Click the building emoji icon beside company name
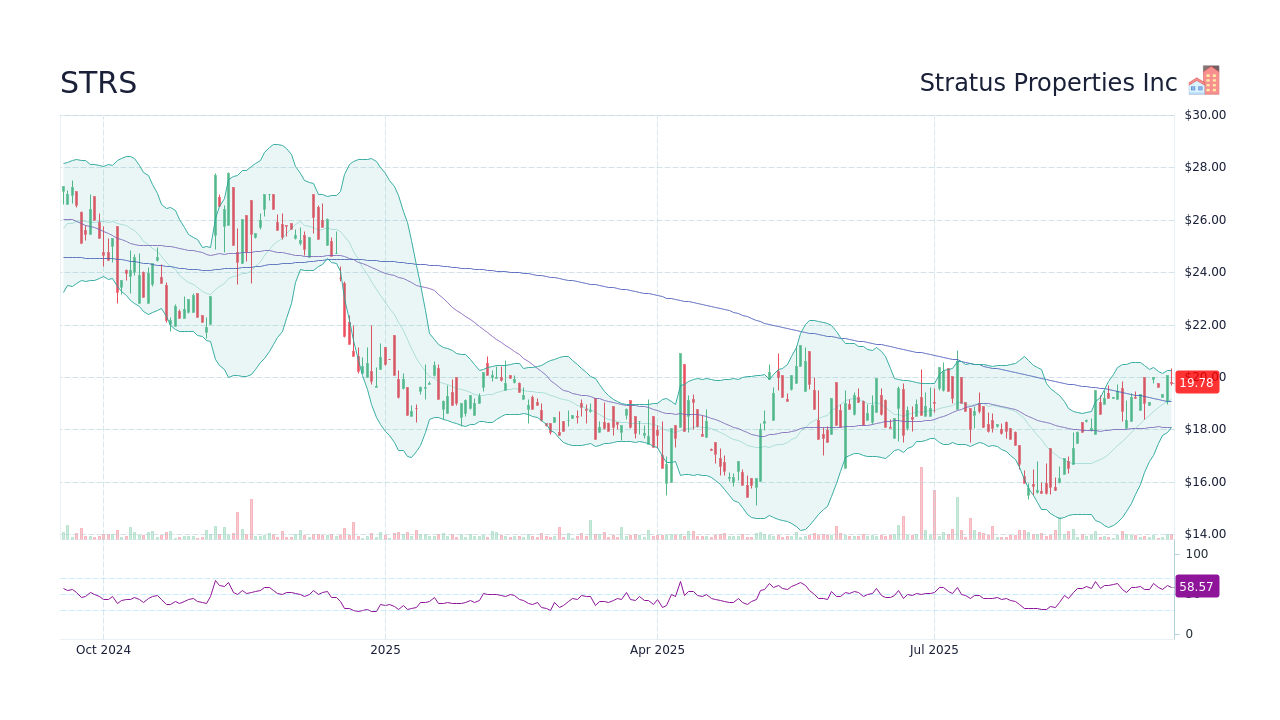The height and width of the screenshot is (720, 1280). click(1204, 81)
